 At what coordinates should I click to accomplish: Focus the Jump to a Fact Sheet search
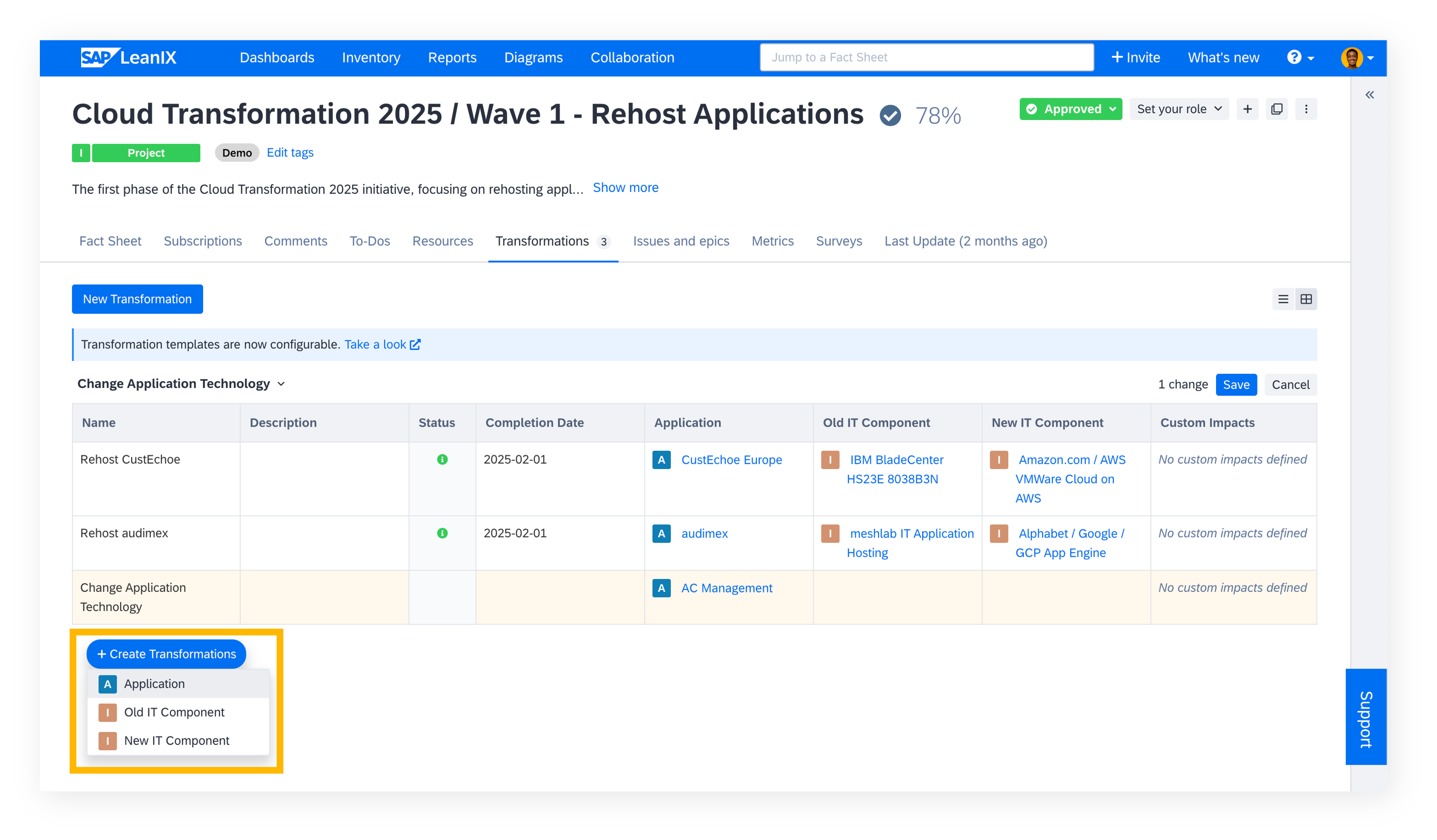(926, 58)
